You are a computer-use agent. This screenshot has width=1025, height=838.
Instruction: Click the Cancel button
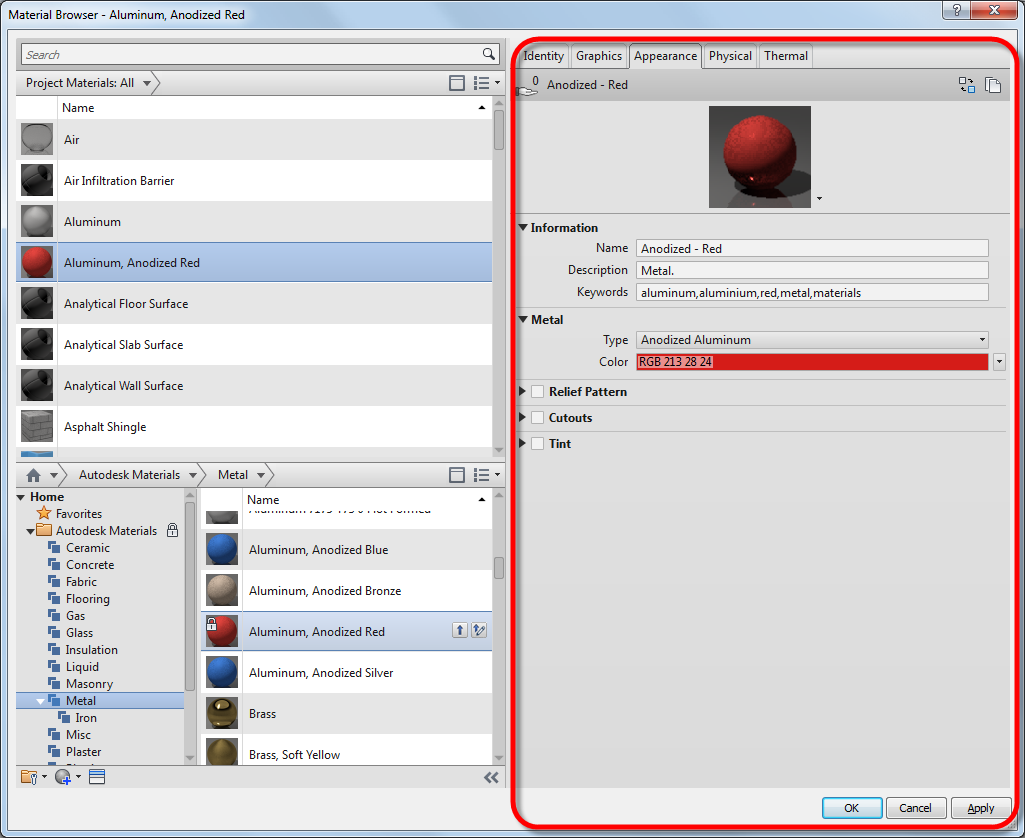point(915,808)
